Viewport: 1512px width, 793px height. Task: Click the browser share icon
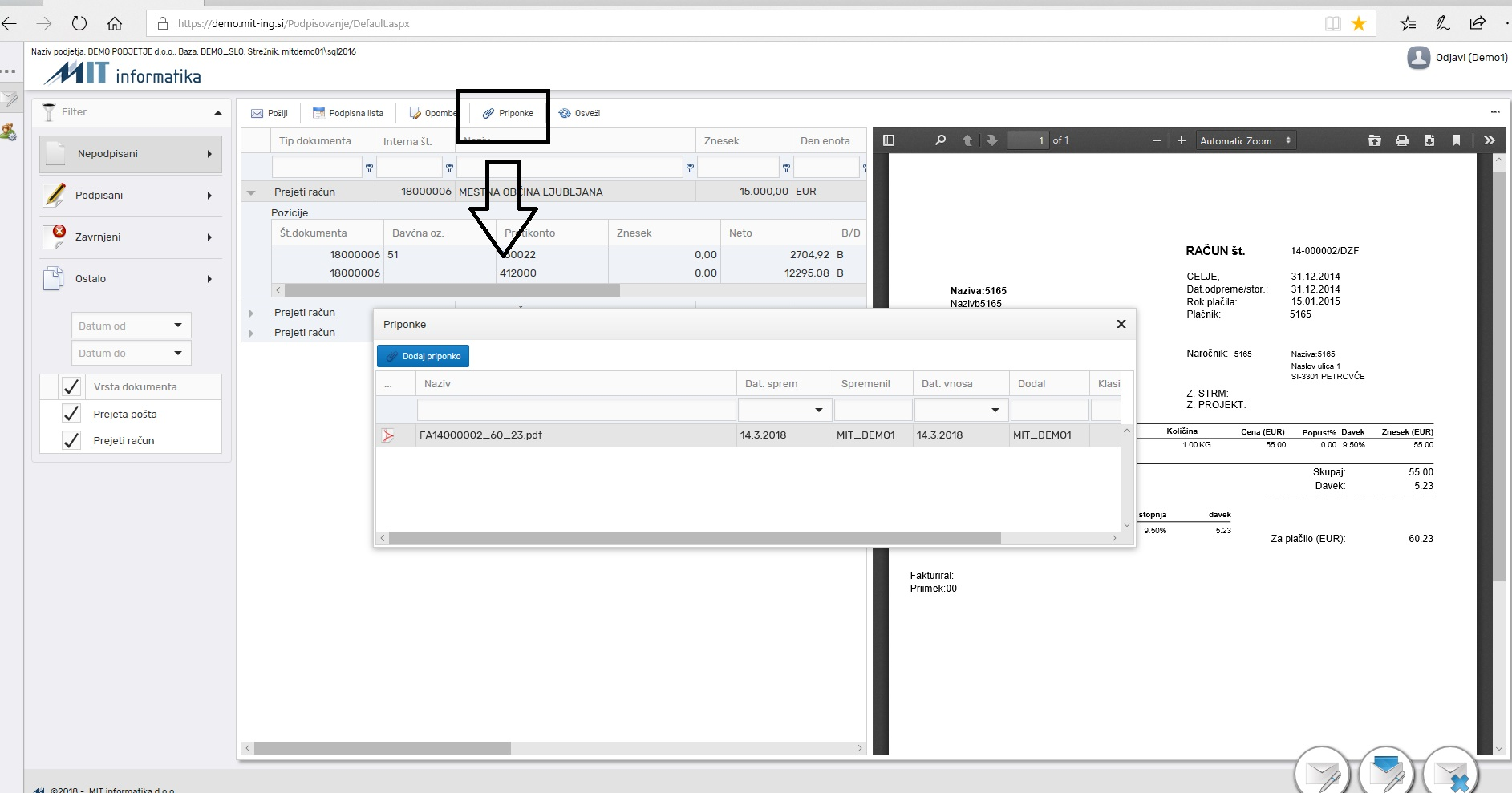[x=1478, y=23]
